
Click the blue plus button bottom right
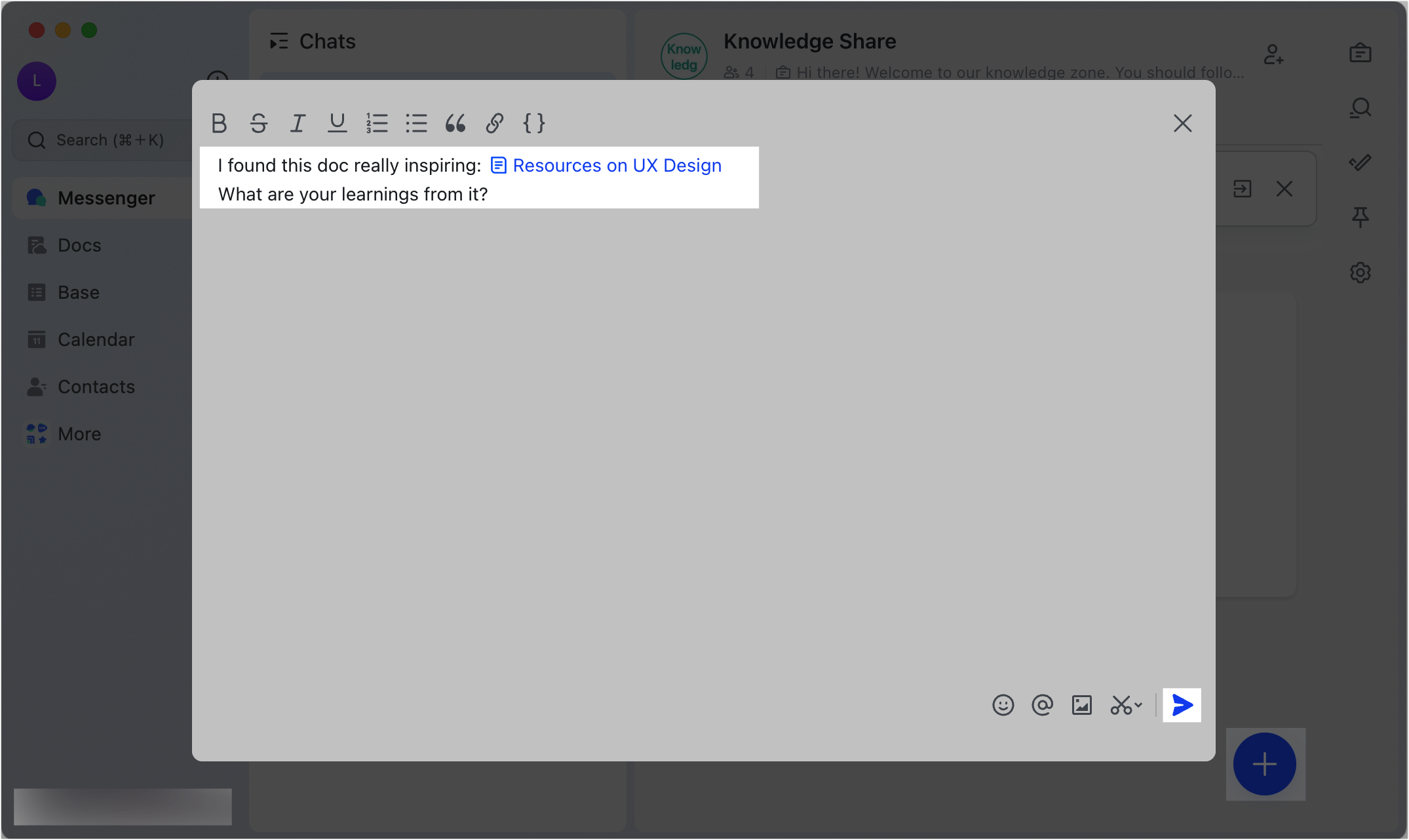coord(1265,763)
